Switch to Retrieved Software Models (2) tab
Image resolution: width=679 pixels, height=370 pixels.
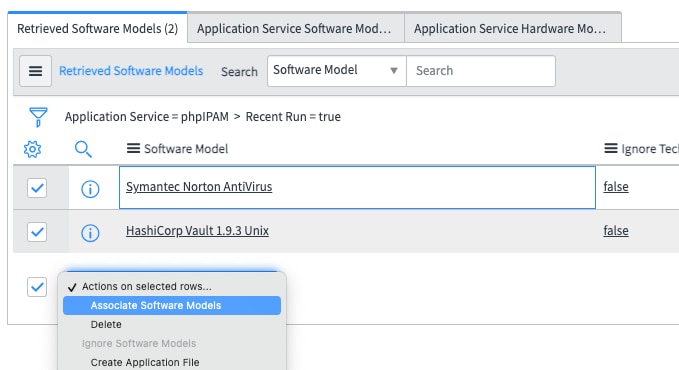pos(97,29)
